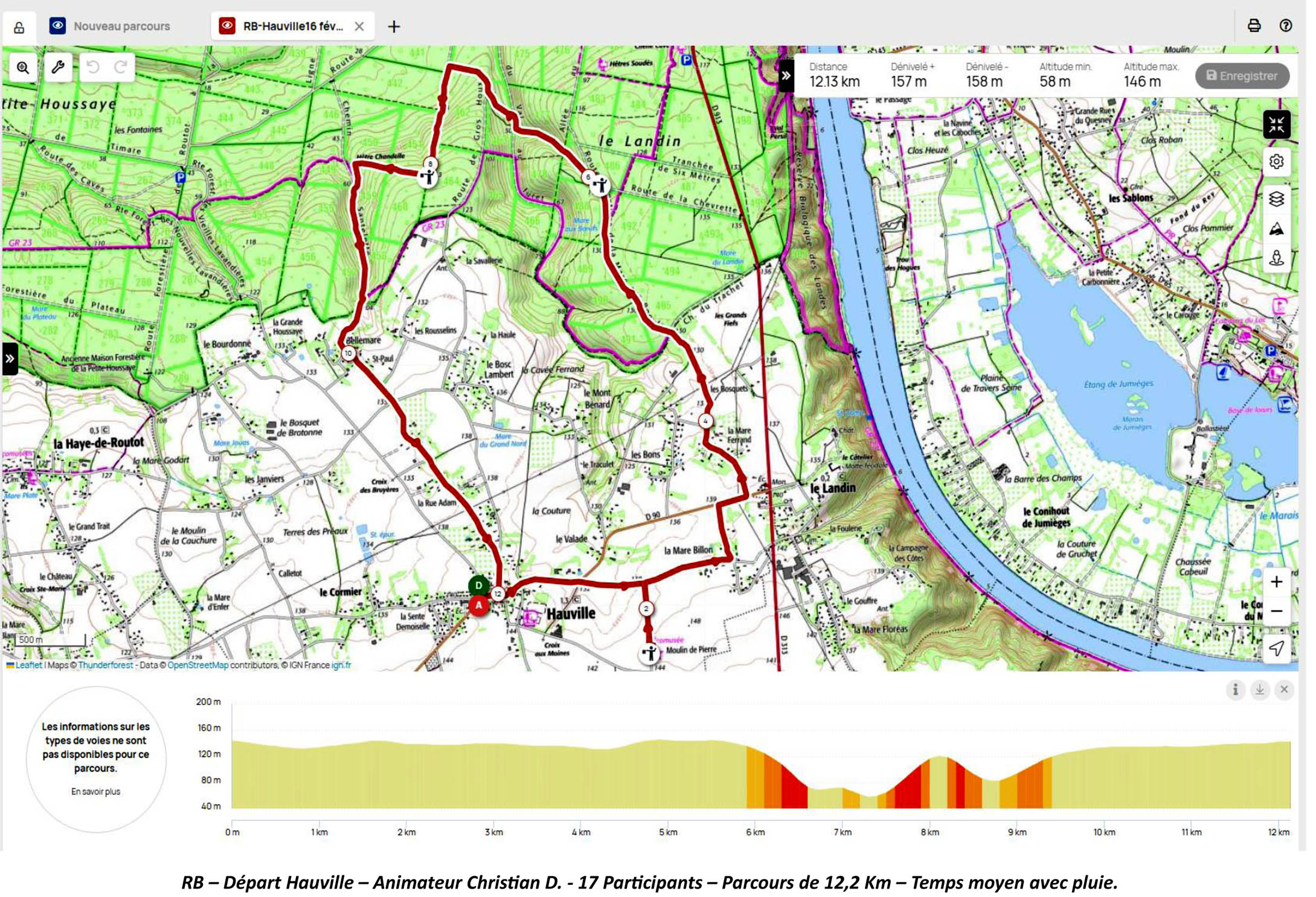Toggle the eye on Nouveau parcours tab

click(57, 25)
